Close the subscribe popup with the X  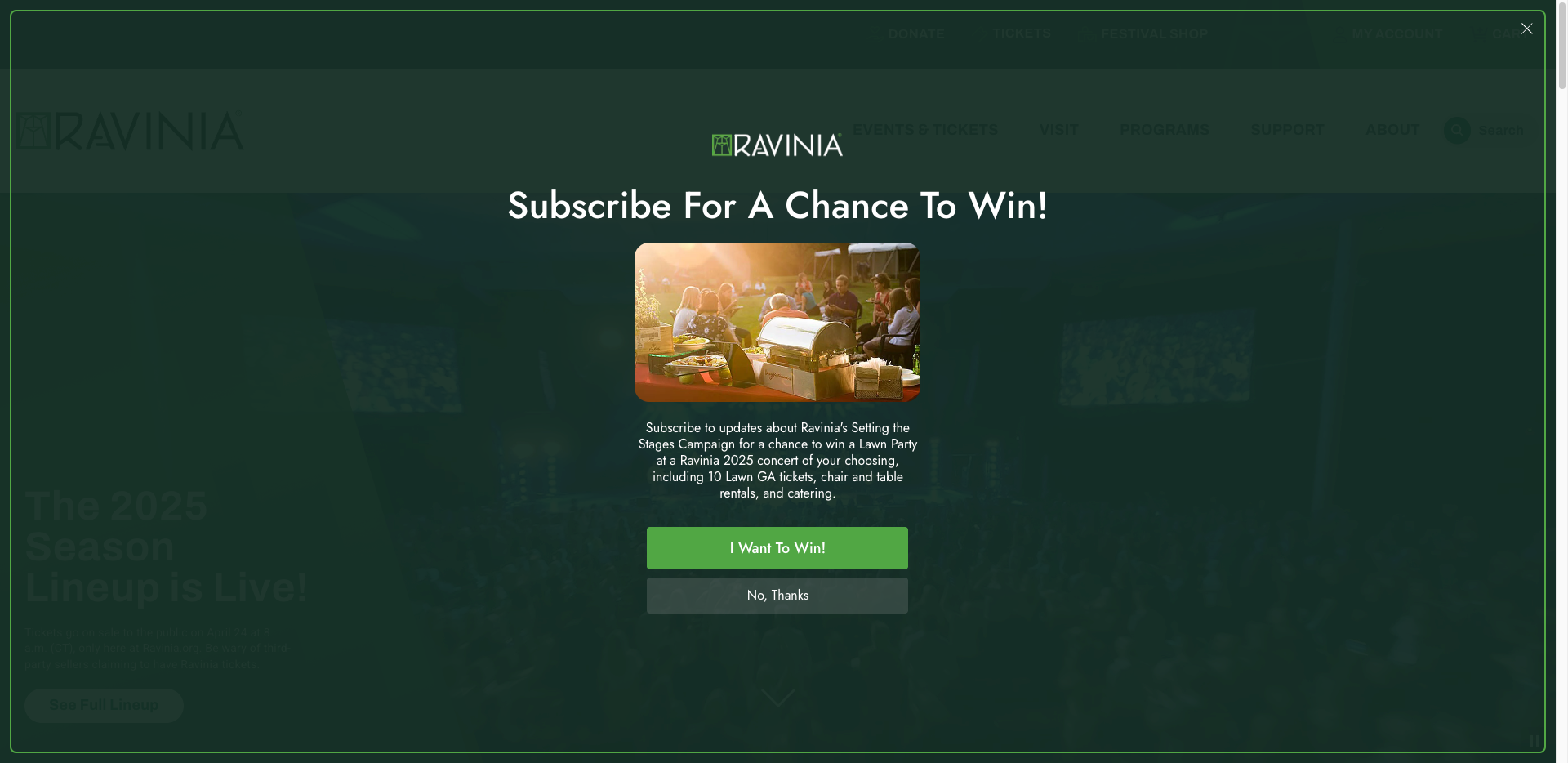1526,29
